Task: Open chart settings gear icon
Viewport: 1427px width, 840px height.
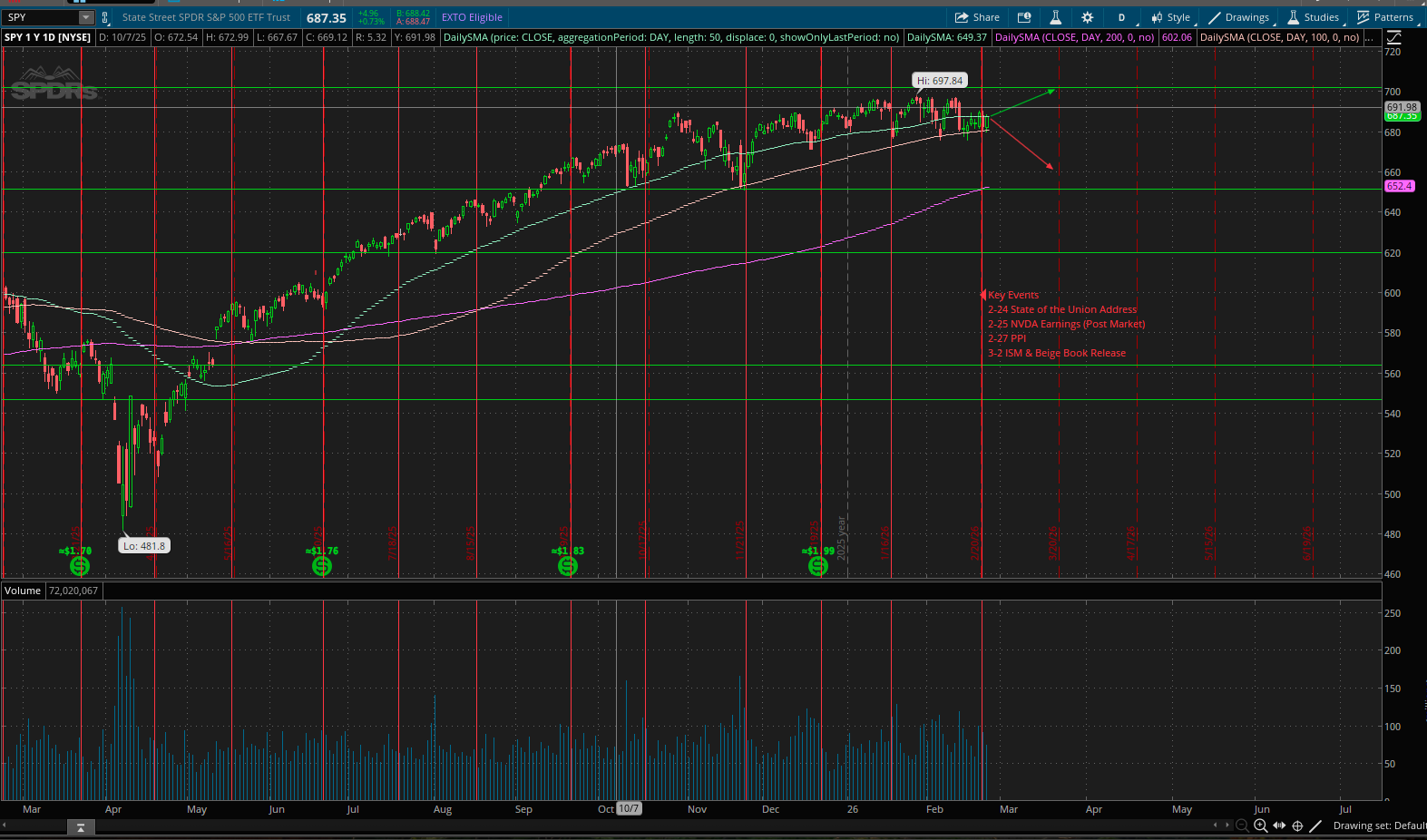Action: [1087, 17]
